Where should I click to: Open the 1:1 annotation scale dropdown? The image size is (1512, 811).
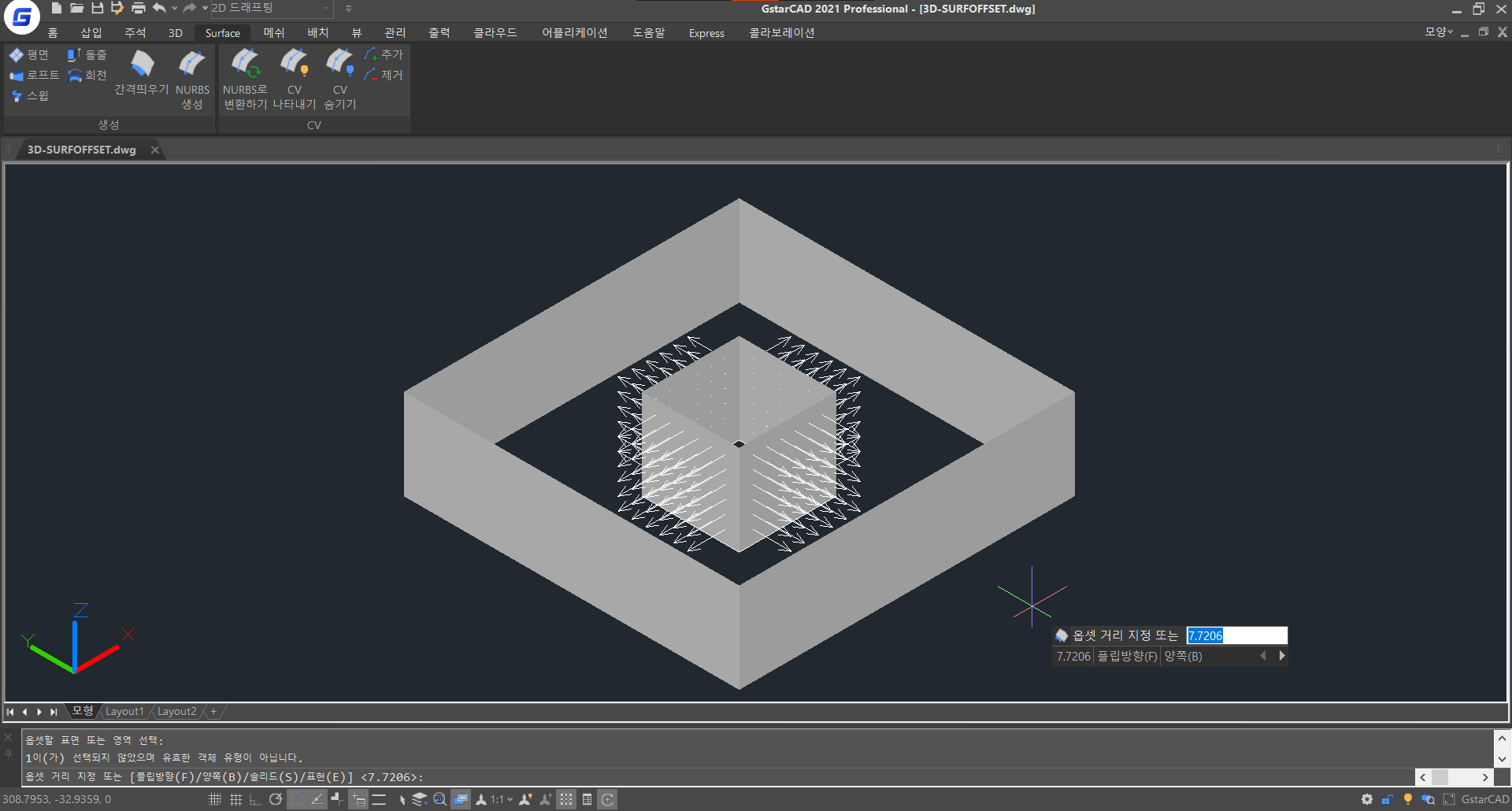(502, 799)
